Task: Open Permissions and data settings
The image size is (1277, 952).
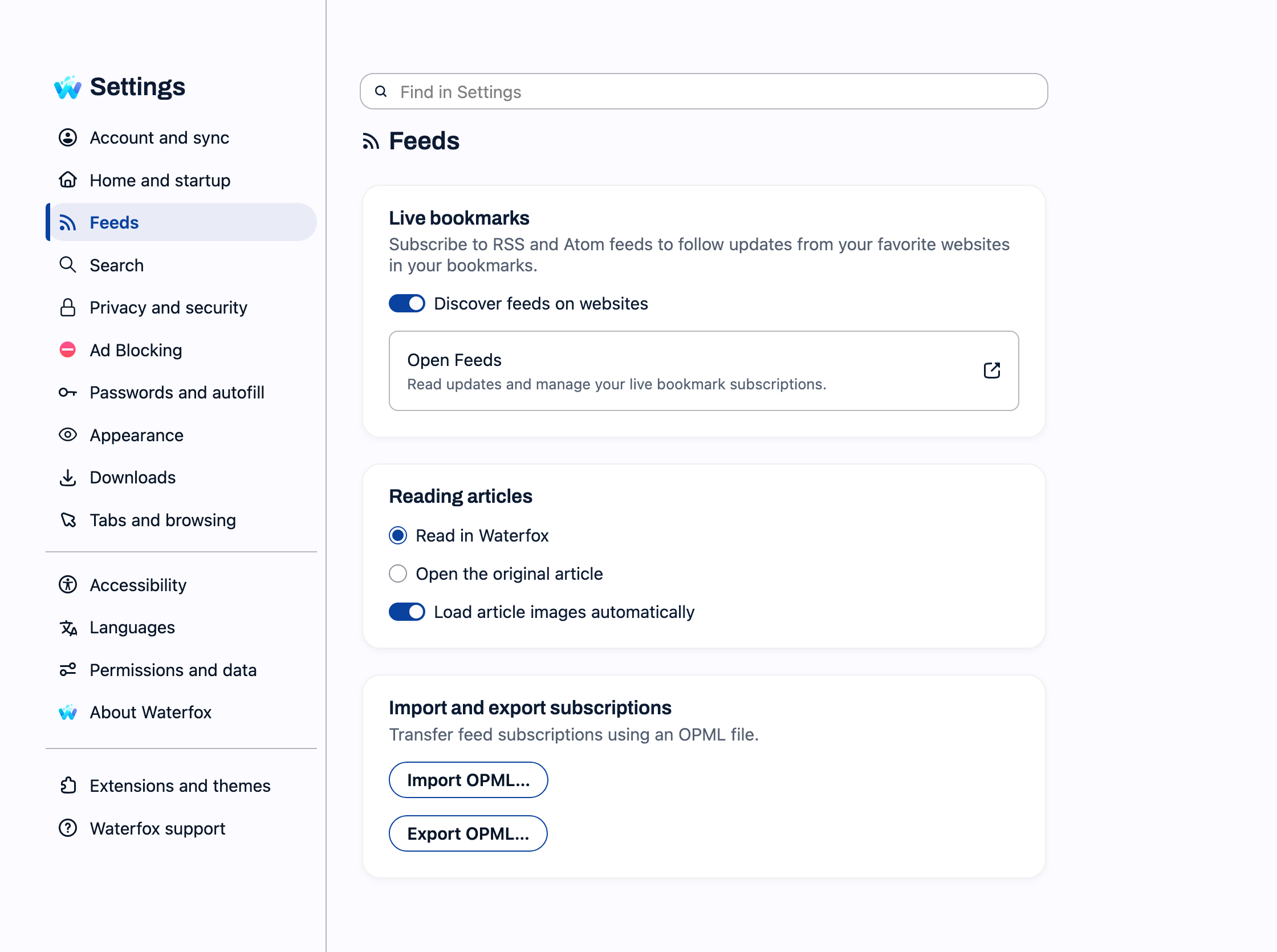Action: 181,670
